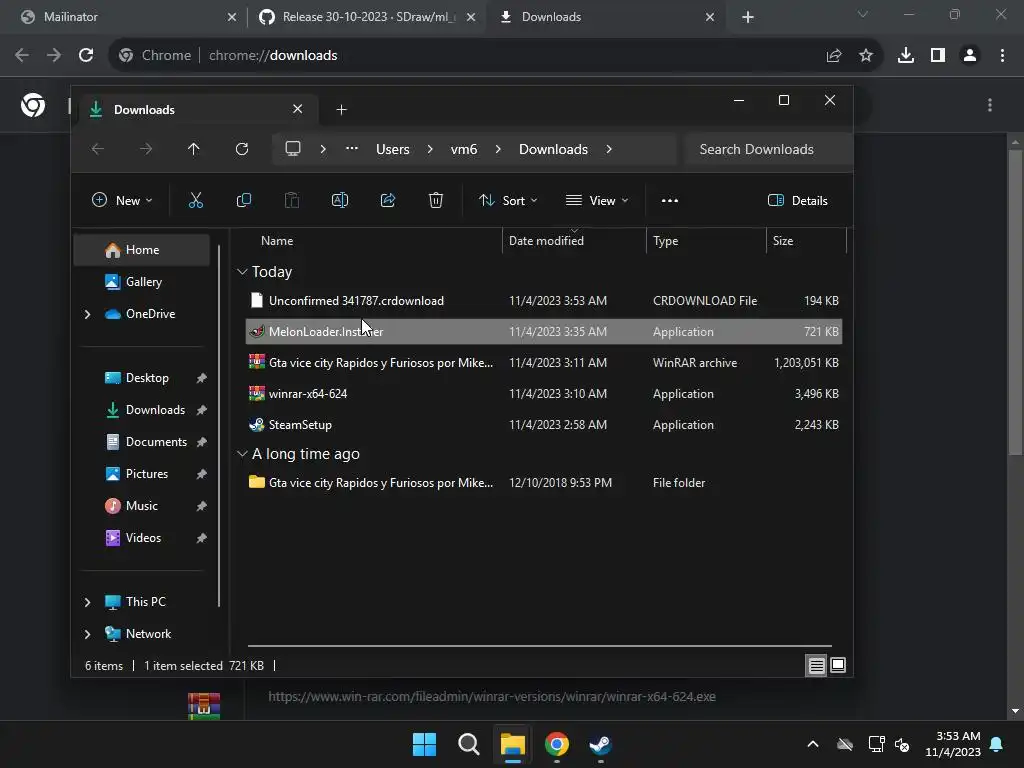Expand This PC in navigation pane
The image size is (1024, 768).
[x=88, y=602]
